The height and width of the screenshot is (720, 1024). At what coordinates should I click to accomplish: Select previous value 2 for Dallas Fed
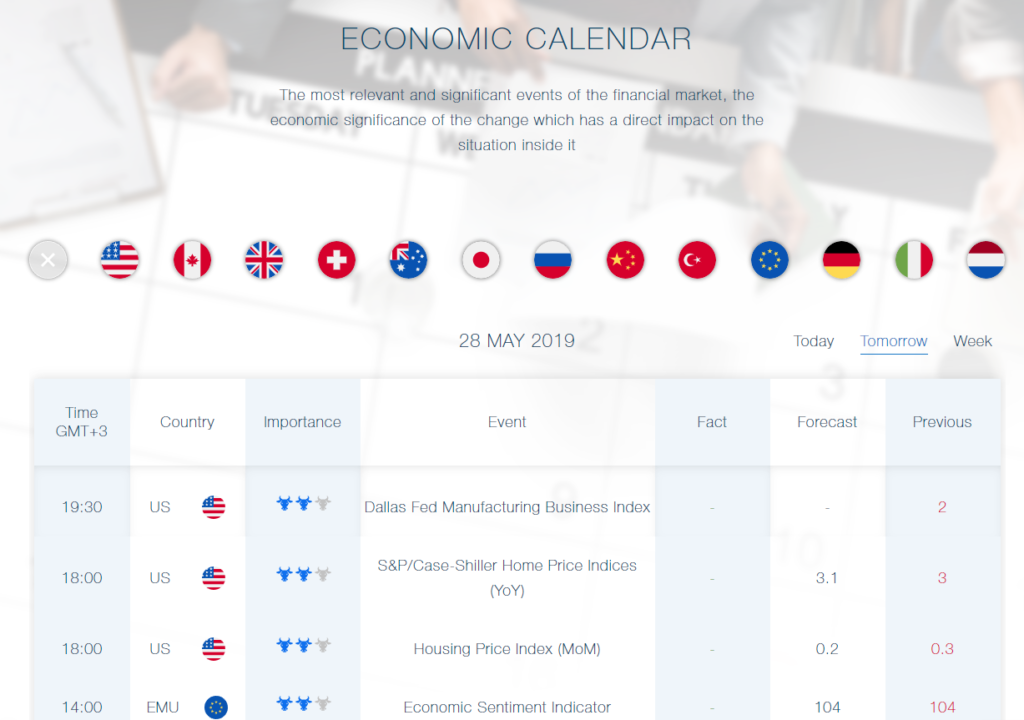click(942, 507)
